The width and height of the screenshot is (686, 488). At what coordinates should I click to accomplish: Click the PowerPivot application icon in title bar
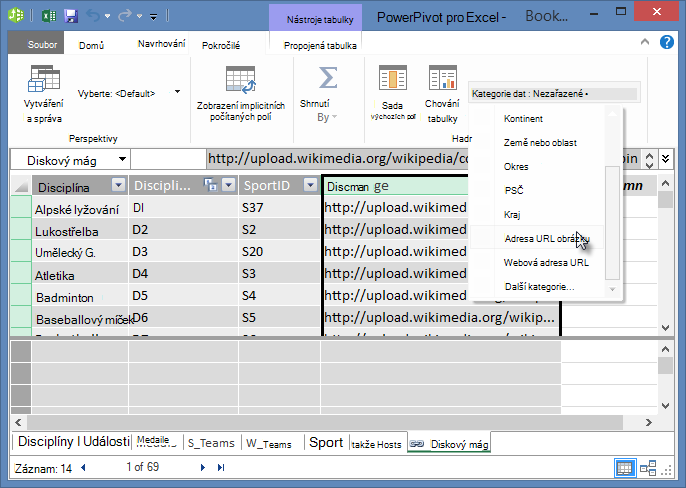(x=16, y=15)
